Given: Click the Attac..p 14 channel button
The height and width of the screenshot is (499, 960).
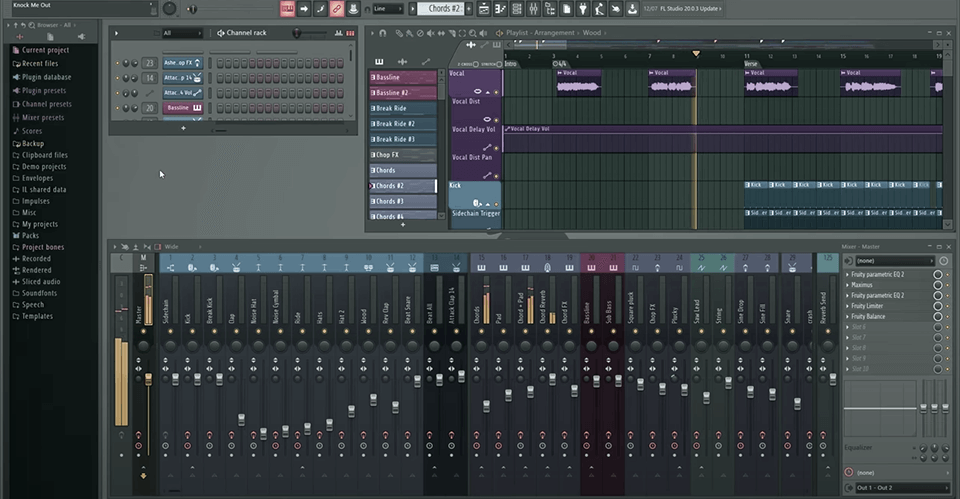Looking at the screenshot, I should [182, 78].
